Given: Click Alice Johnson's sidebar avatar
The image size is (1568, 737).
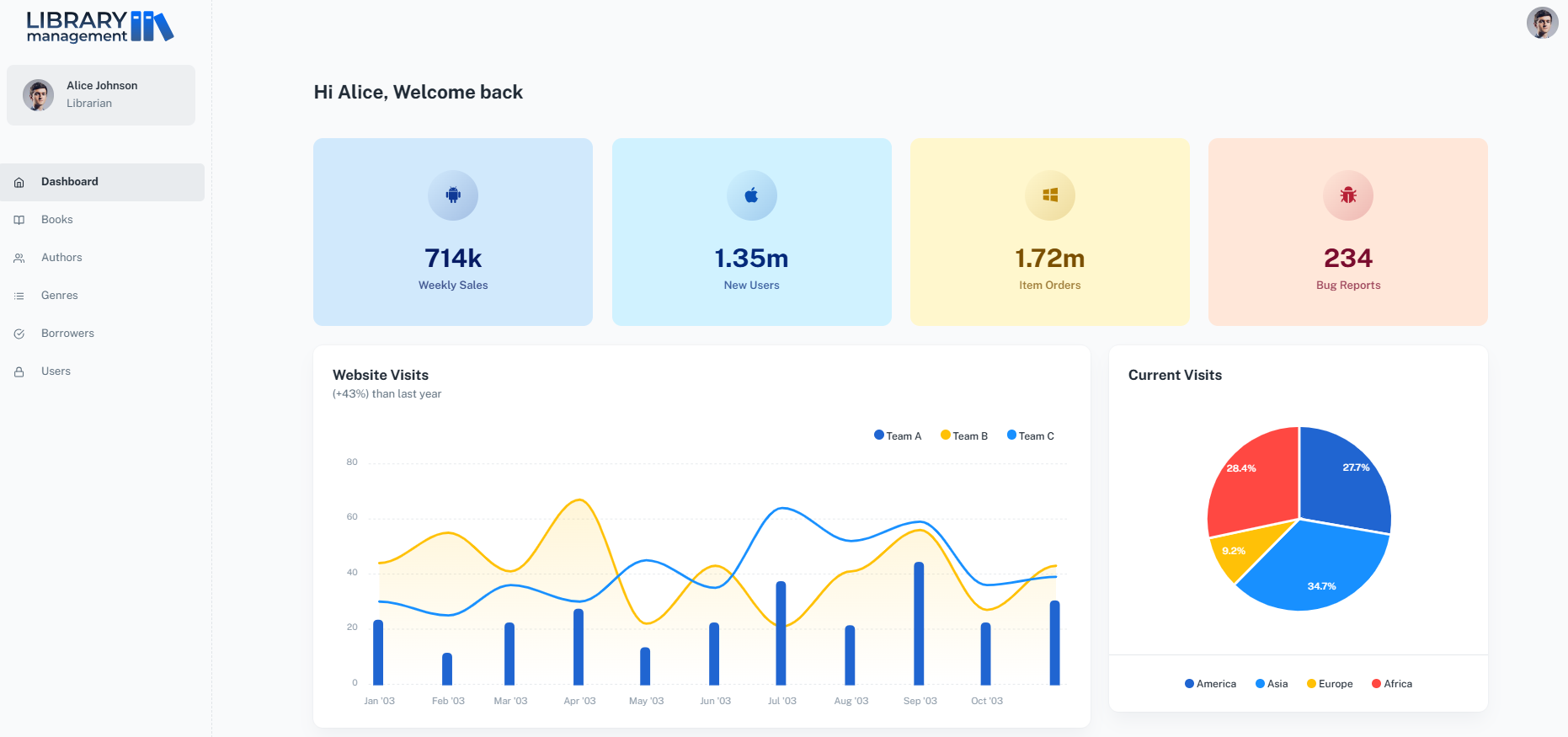Looking at the screenshot, I should click(x=38, y=95).
